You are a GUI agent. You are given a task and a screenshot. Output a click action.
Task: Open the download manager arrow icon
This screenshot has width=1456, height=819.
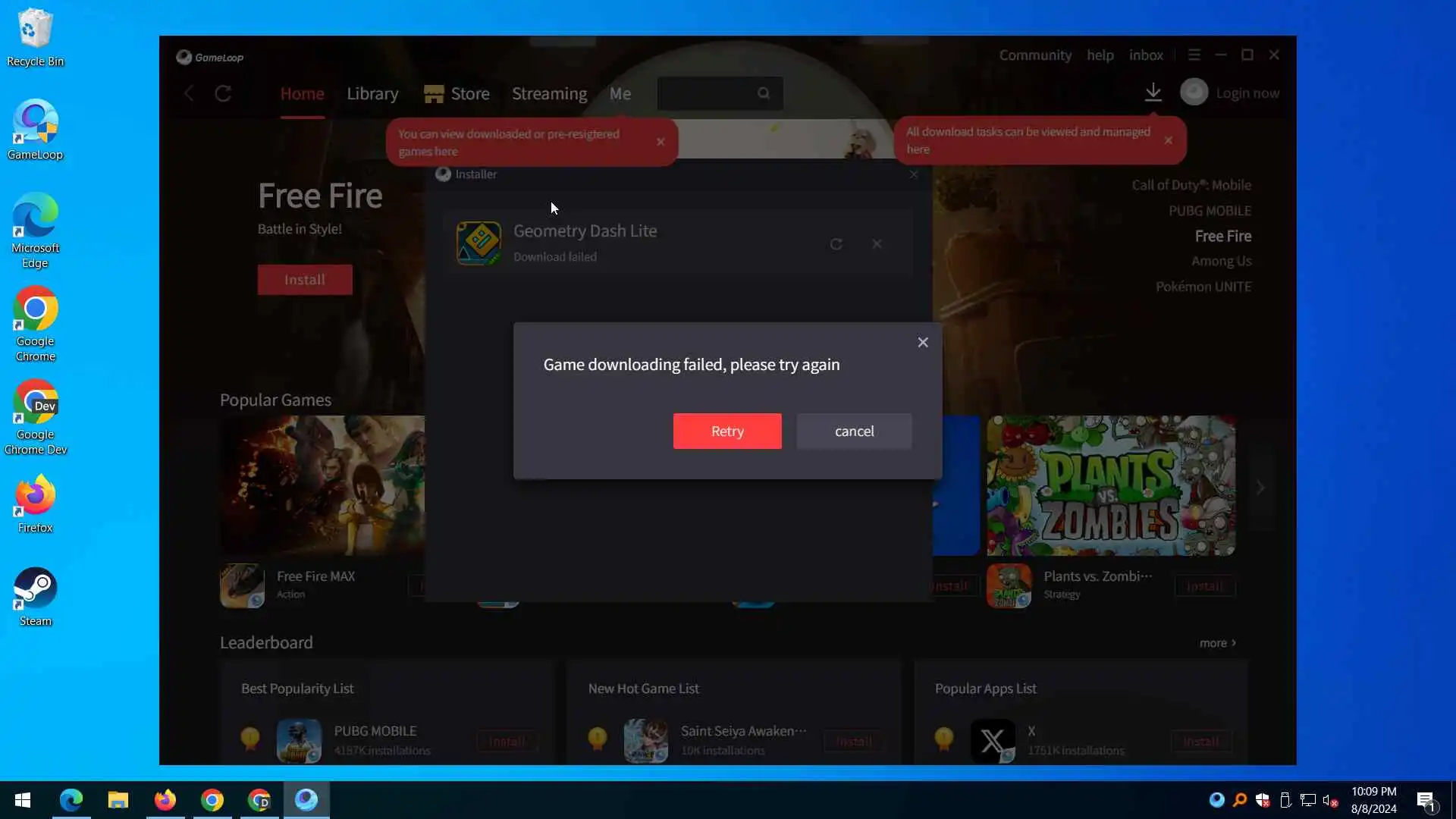pyautogui.click(x=1153, y=93)
